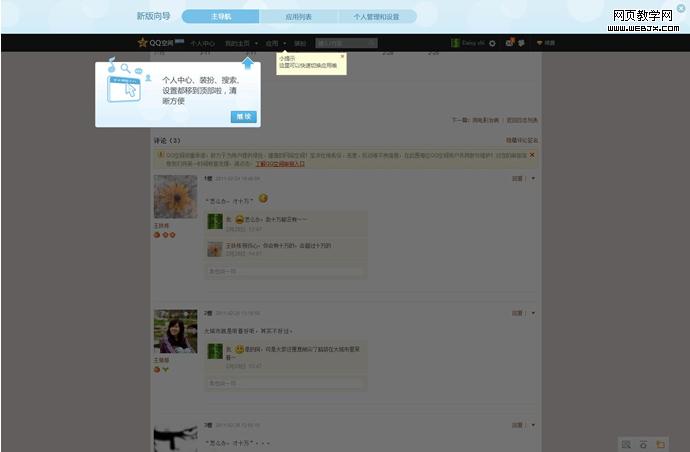Dismiss the yellow QQ空间 notice banner
The image size is (690, 452).
click(x=532, y=155)
